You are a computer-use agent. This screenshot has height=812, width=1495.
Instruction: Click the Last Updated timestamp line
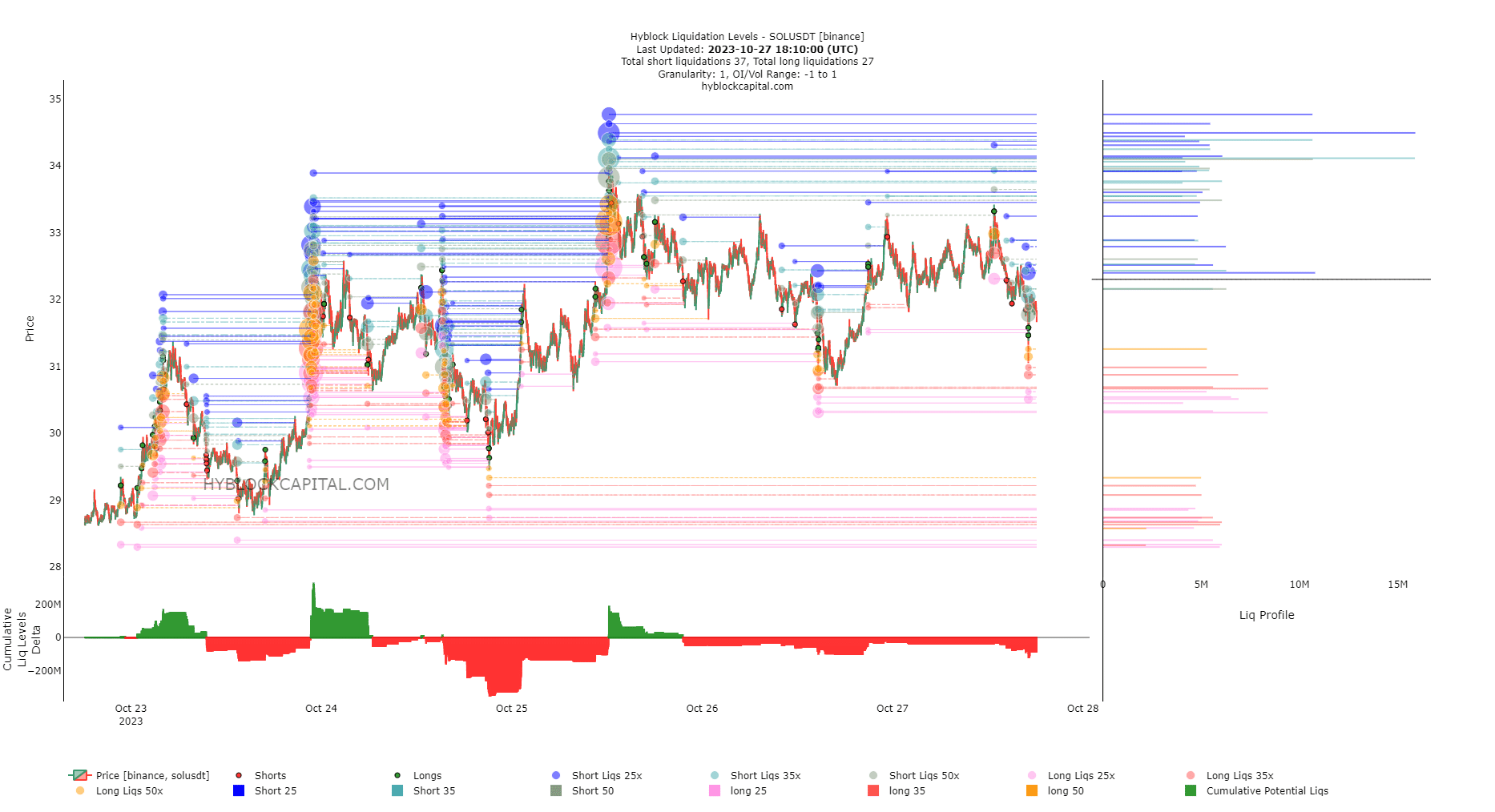click(x=747, y=49)
